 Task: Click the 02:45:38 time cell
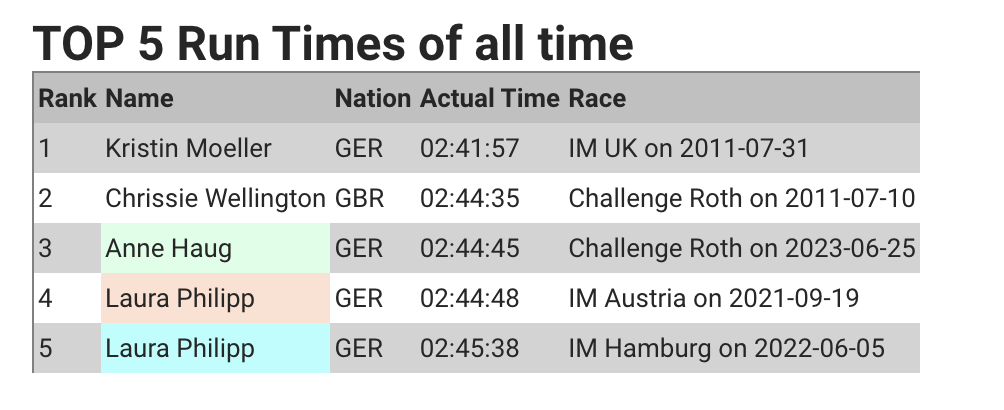(490, 348)
